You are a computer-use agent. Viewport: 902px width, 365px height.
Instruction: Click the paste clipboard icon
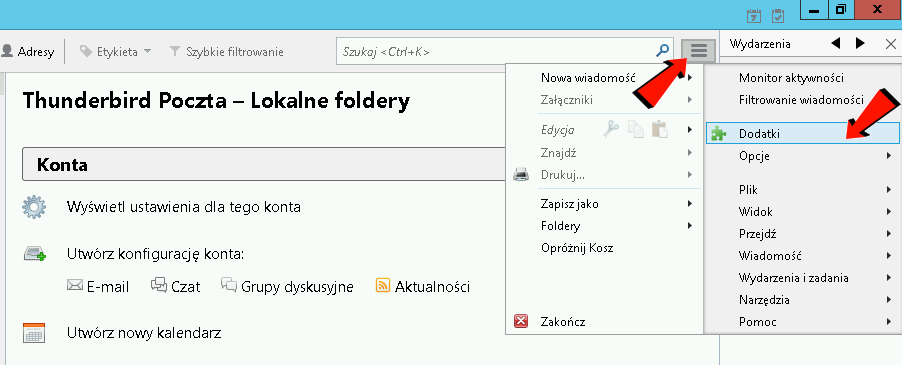[x=660, y=130]
